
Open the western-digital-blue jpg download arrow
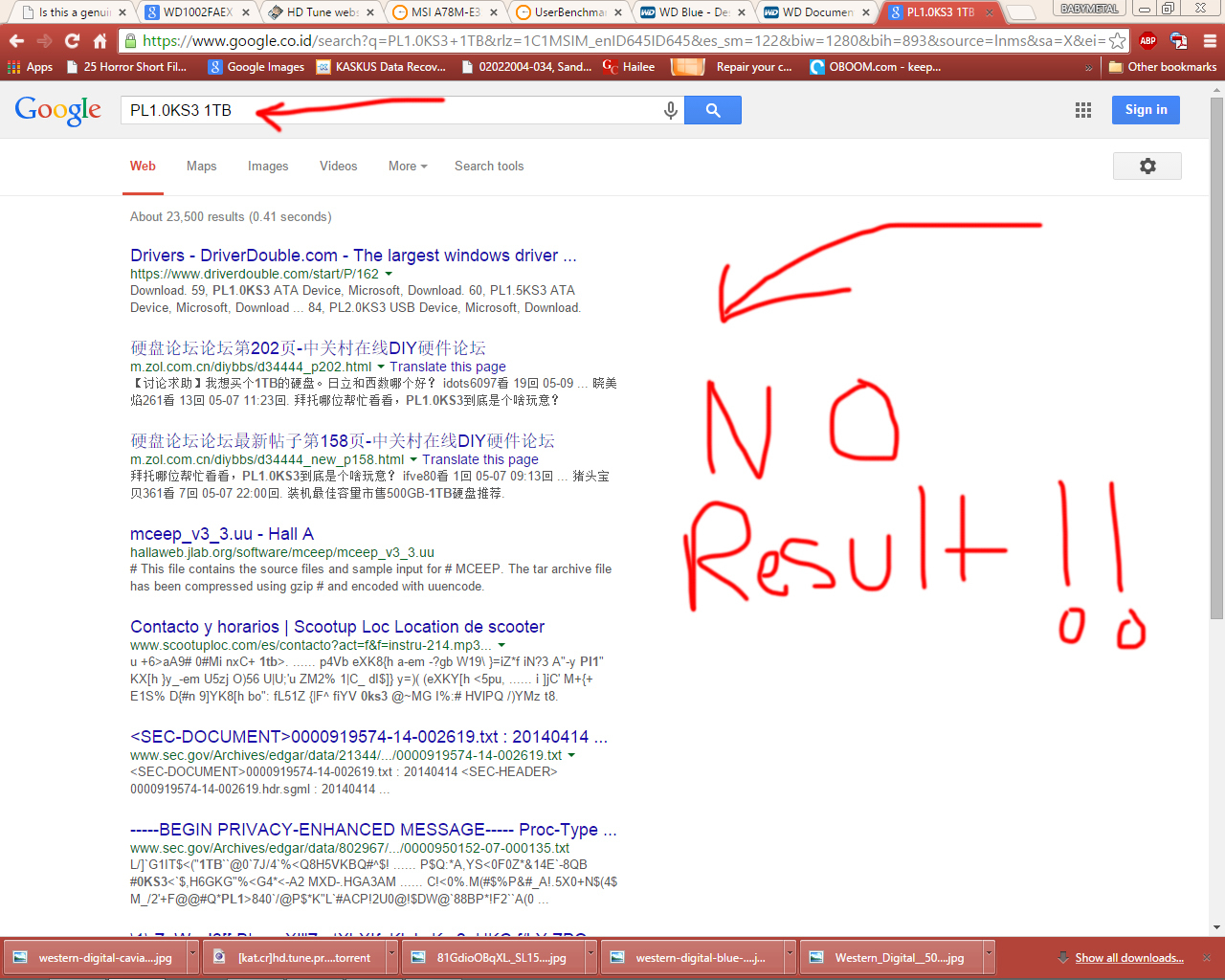point(790,957)
